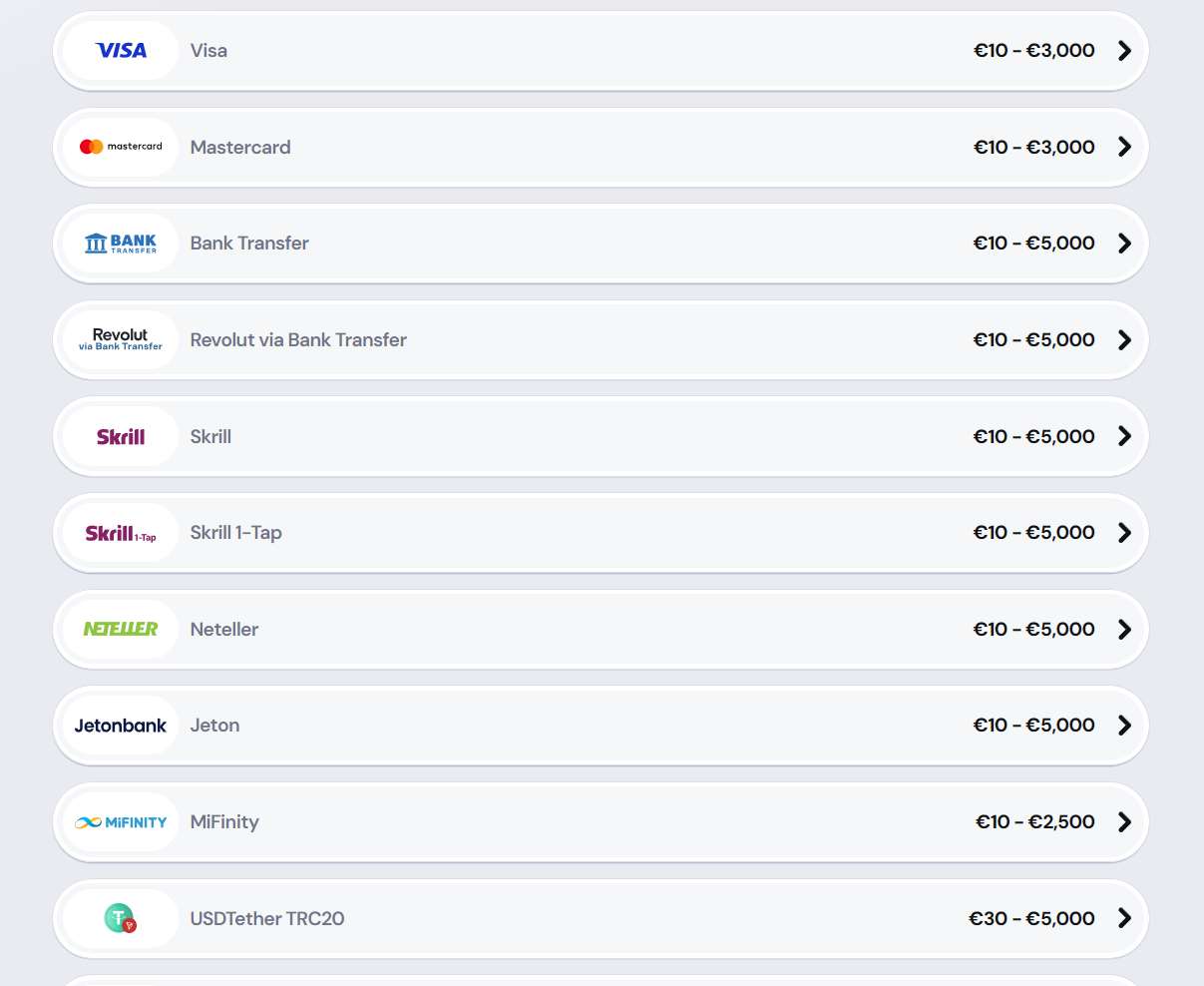Click the Jetonbank logo
The image size is (1204, 986).
pos(121,726)
